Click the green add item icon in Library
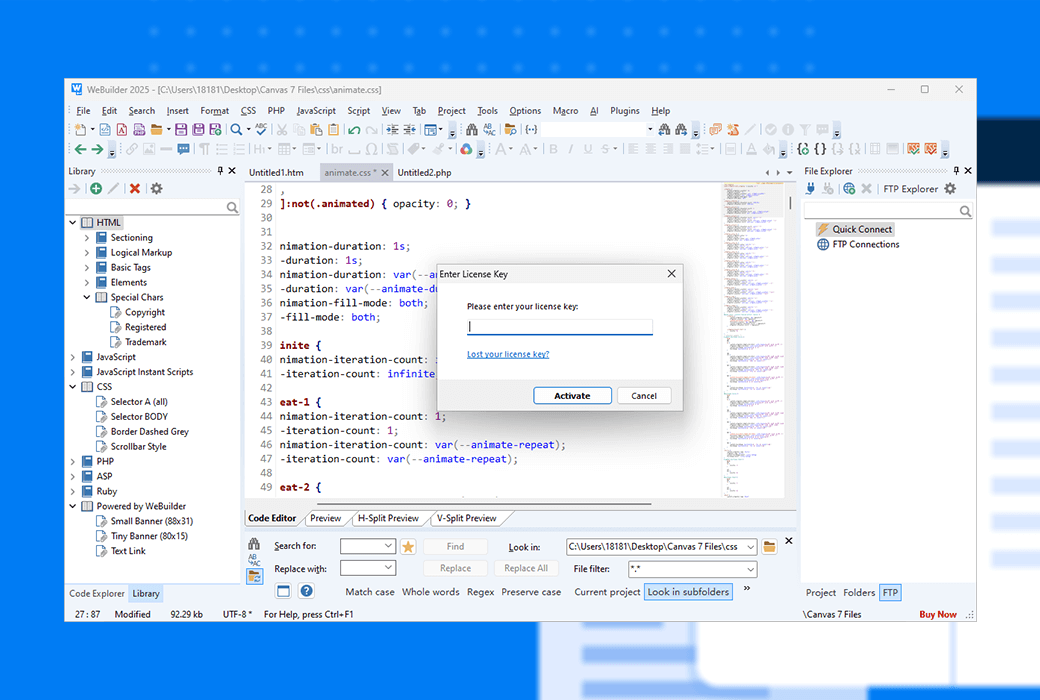The image size is (1040, 700). click(96, 189)
